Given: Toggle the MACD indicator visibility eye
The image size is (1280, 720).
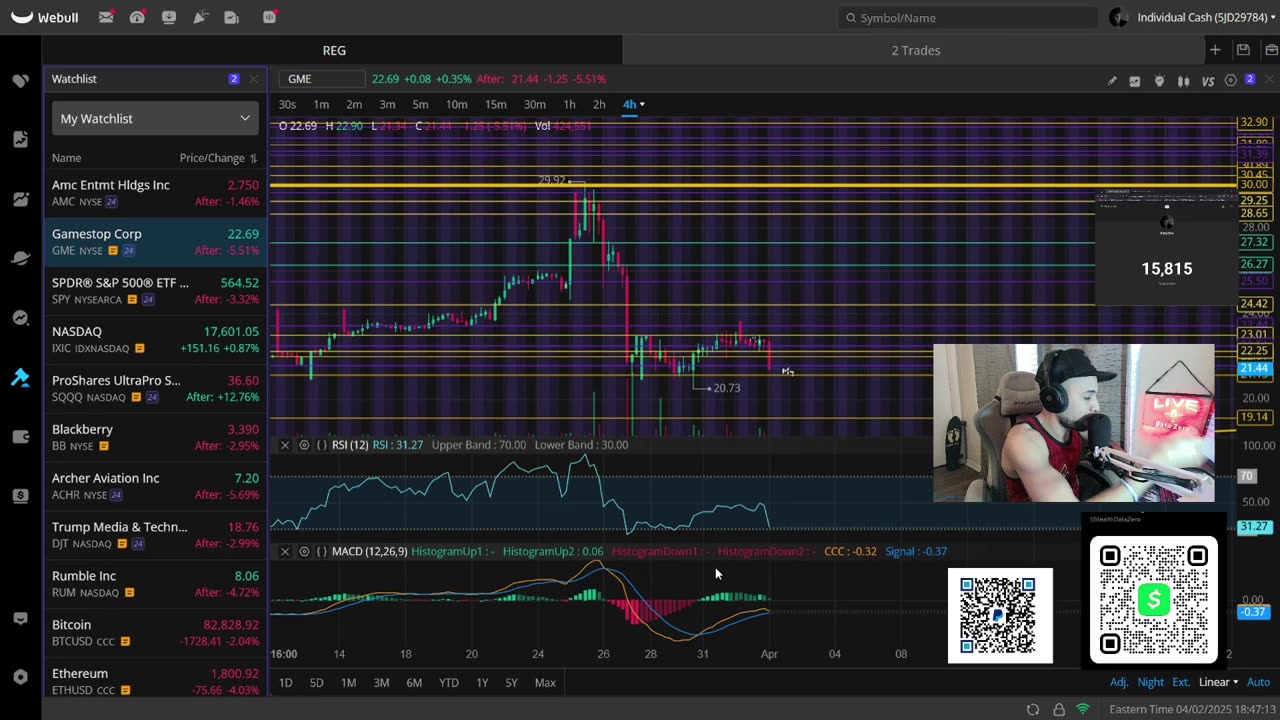Looking at the screenshot, I should (304, 552).
